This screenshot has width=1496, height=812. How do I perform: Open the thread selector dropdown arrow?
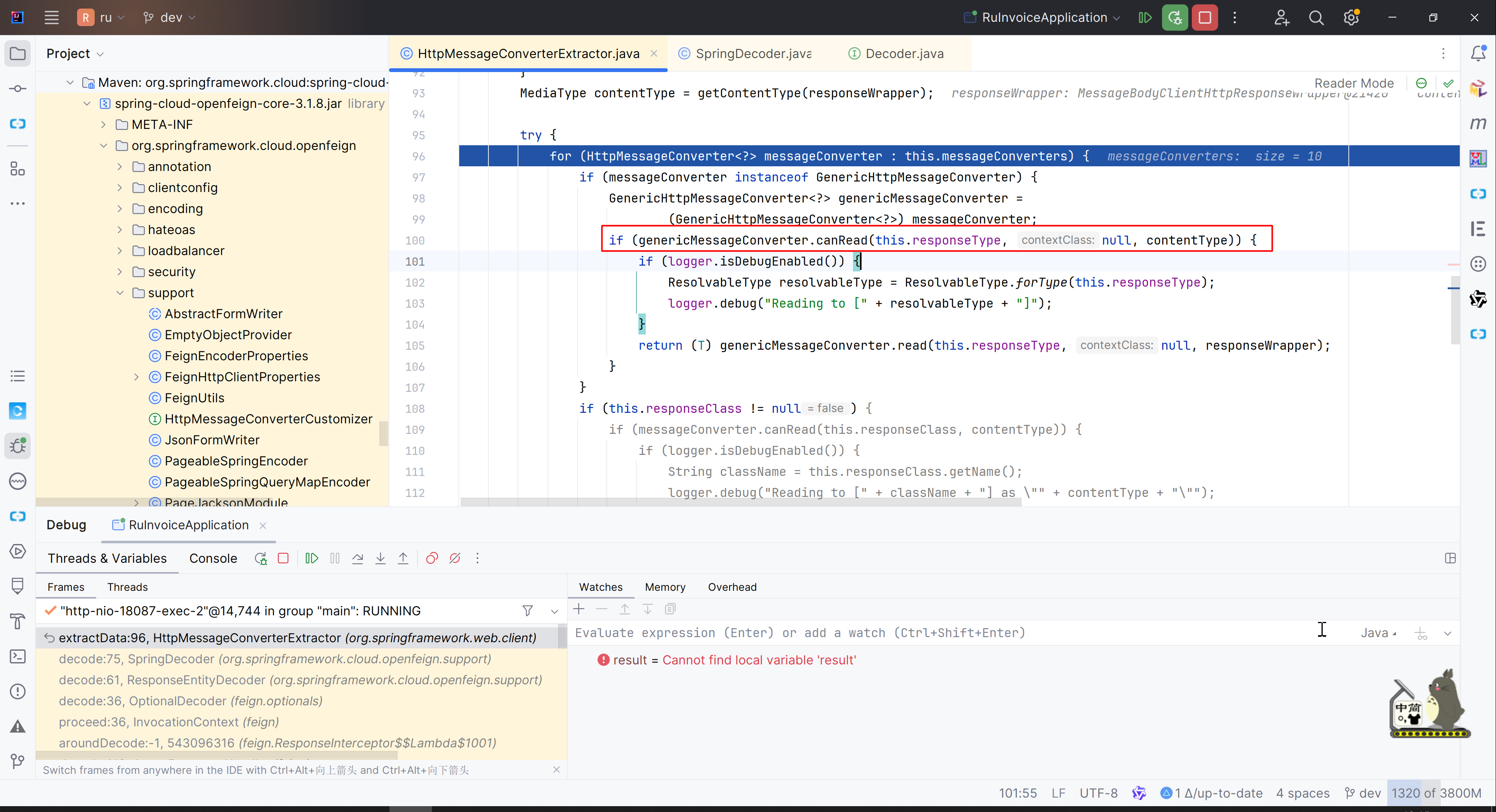click(555, 611)
